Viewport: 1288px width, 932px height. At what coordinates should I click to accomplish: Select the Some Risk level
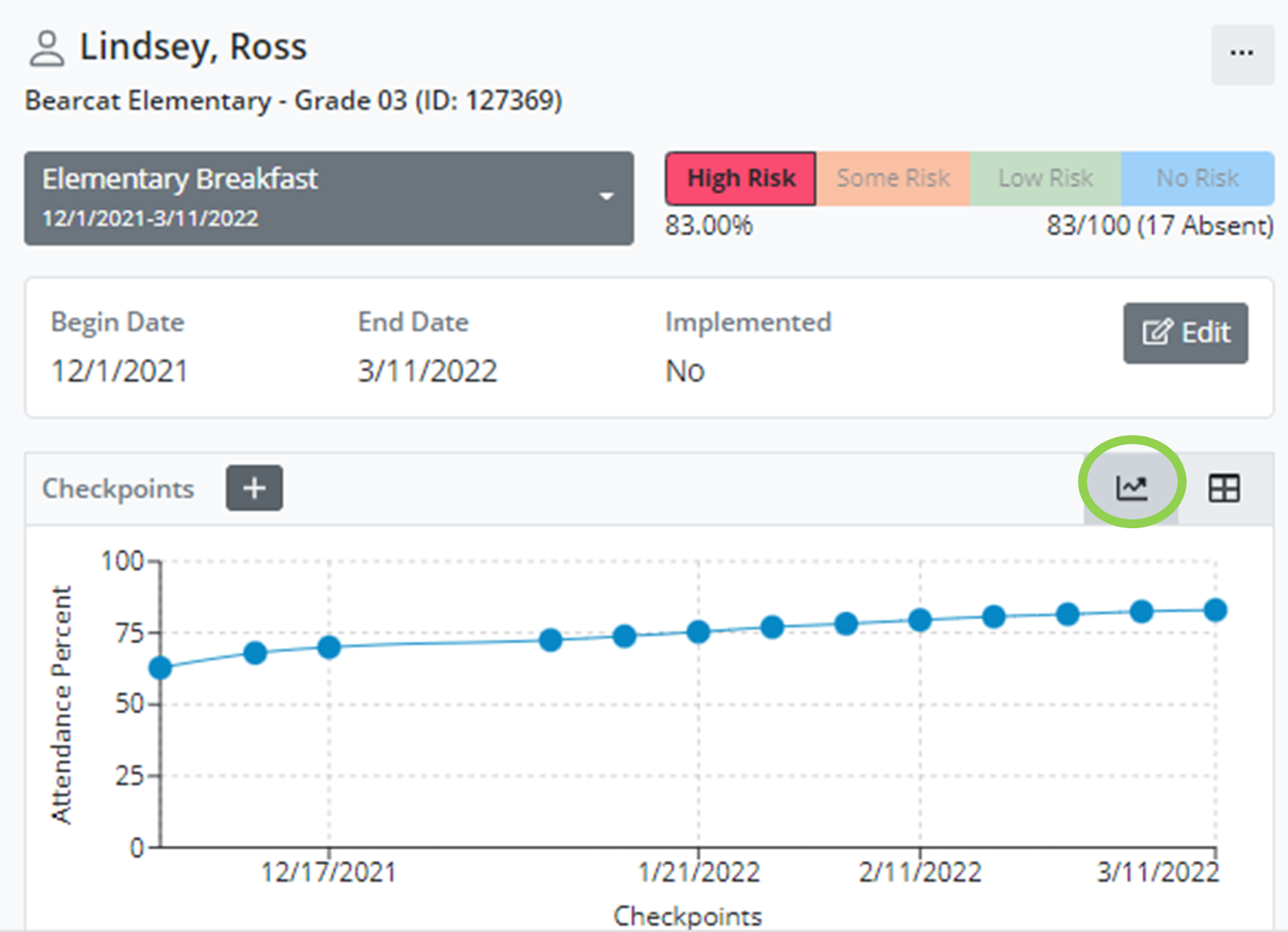point(893,179)
